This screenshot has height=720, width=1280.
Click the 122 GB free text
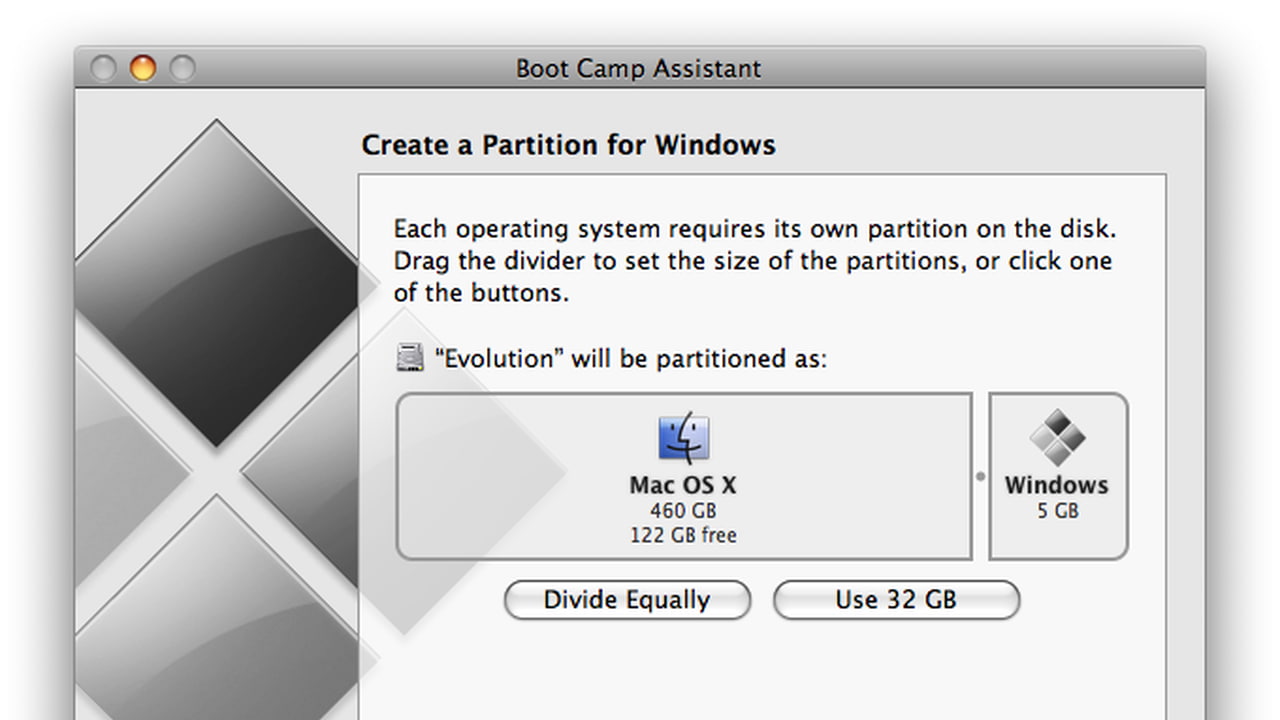pos(683,535)
